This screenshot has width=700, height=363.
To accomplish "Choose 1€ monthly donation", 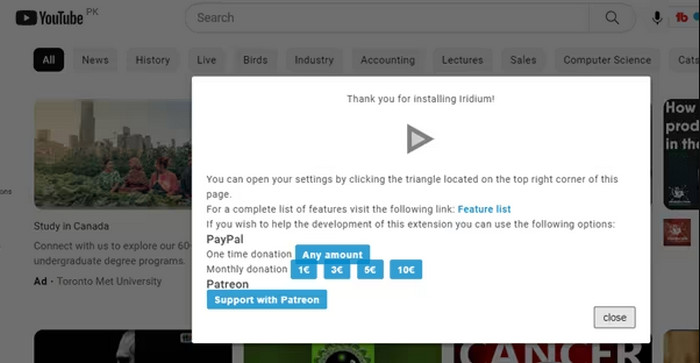I will tap(304, 270).
